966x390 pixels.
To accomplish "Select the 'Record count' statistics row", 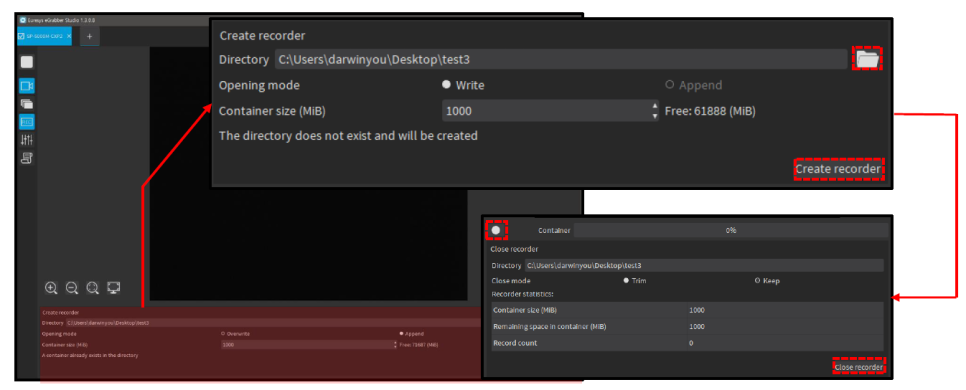I will click(x=687, y=343).
